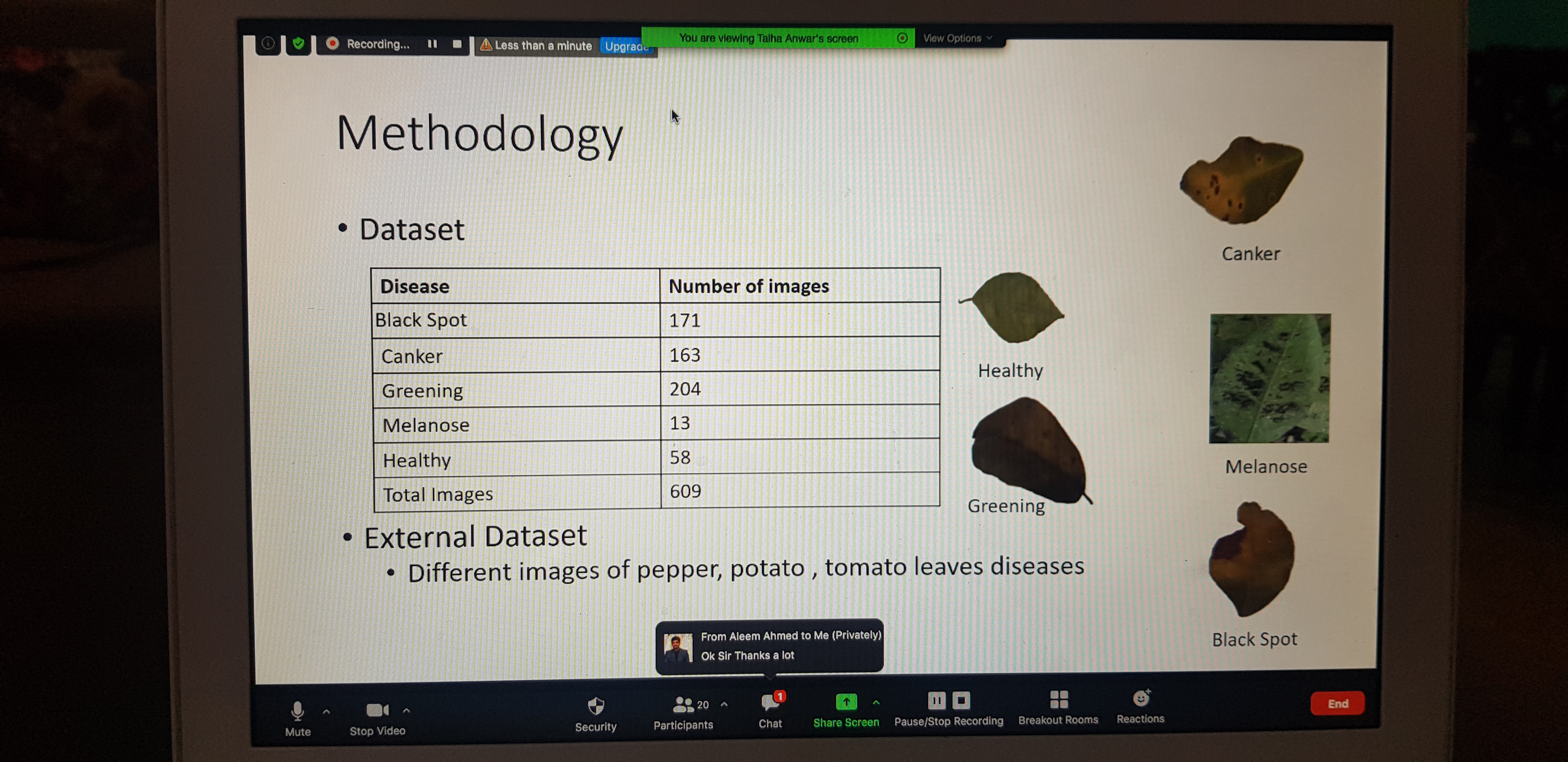Open the Participants panel
The width and height of the screenshot is (1568, 762).
tap(683, 705)
